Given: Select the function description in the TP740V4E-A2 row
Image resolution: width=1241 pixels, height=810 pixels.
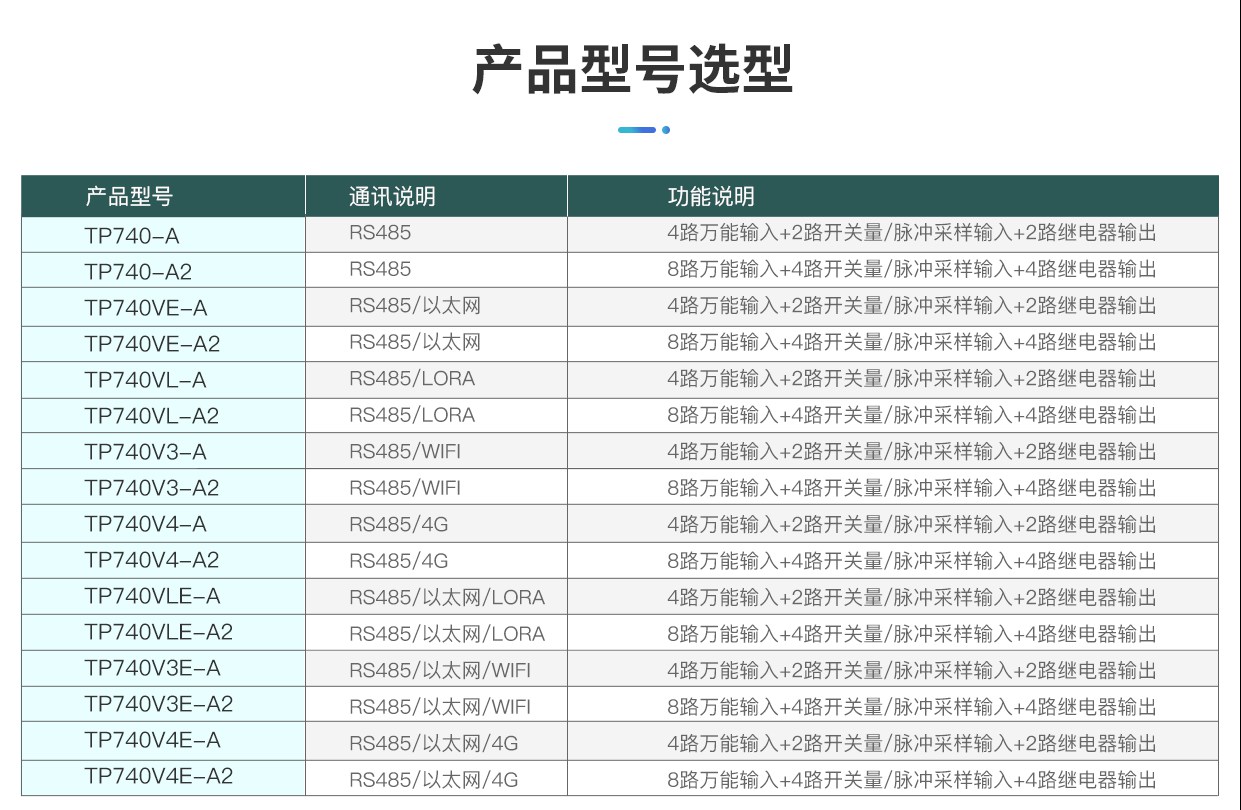Looking at the screenshot, I should tap(912, 779).
